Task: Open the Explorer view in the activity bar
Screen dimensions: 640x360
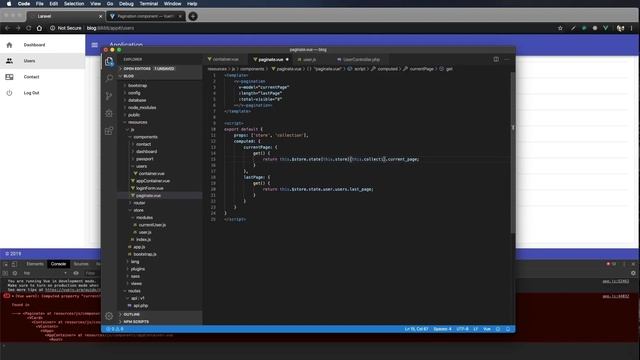Action: (109, 61)
